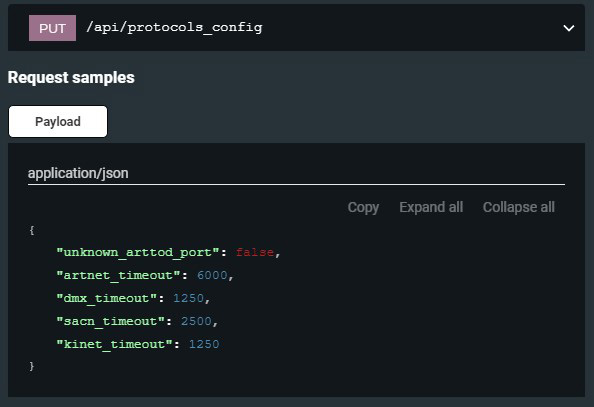Screen dimensions: 594x407
Task: Click the kinet_timeout value 1250
Action: 204,344
